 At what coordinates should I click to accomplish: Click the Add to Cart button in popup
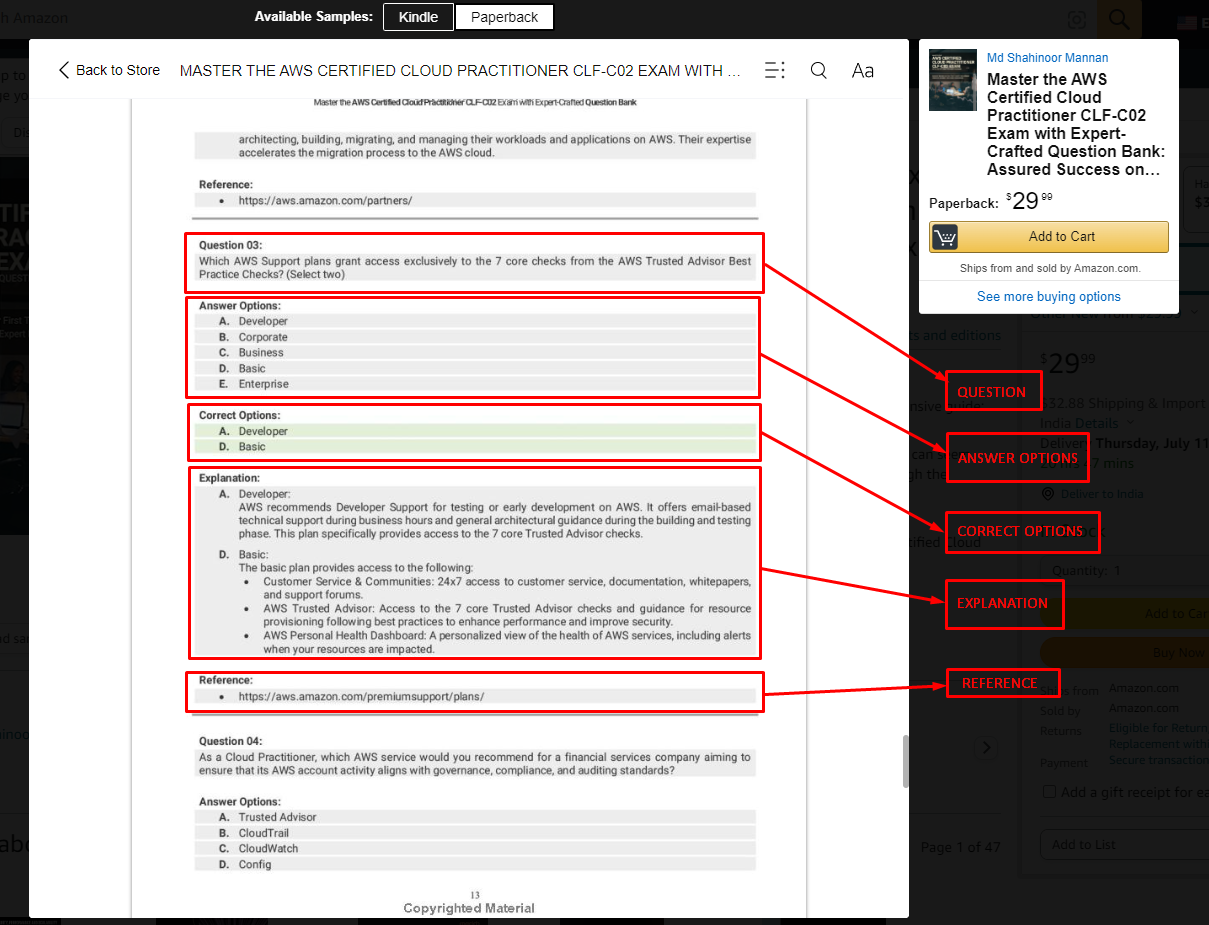click(x=1049, y=237)
